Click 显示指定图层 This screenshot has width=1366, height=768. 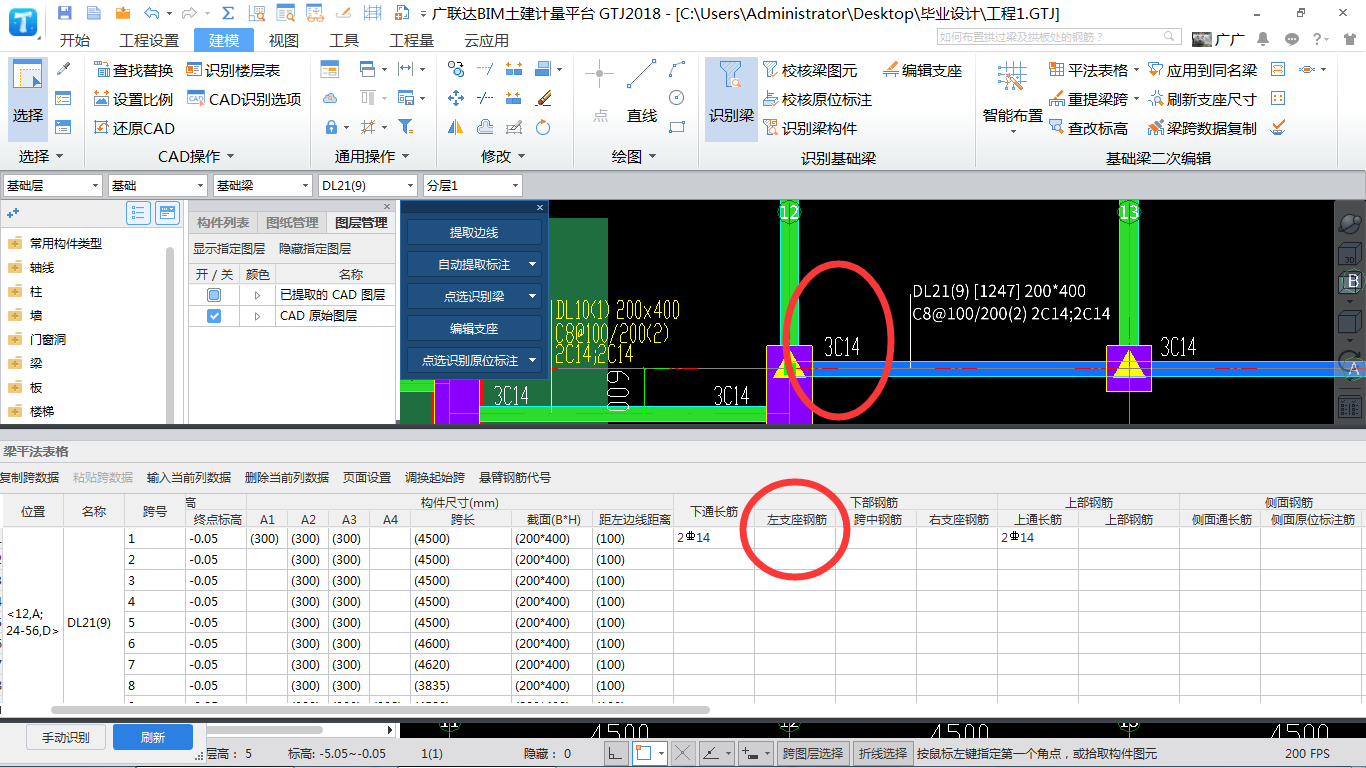click(229, 249)
